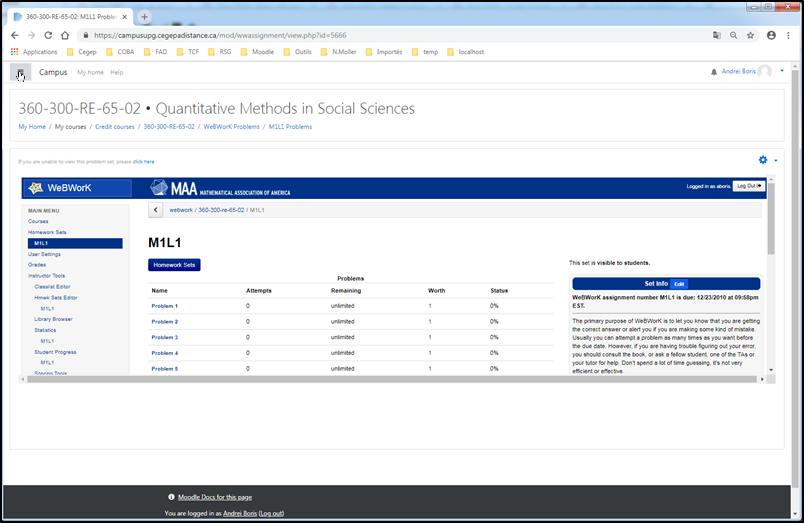Open the settings gear dropdown
Screen dimensions: 804x523
[763, 160]
